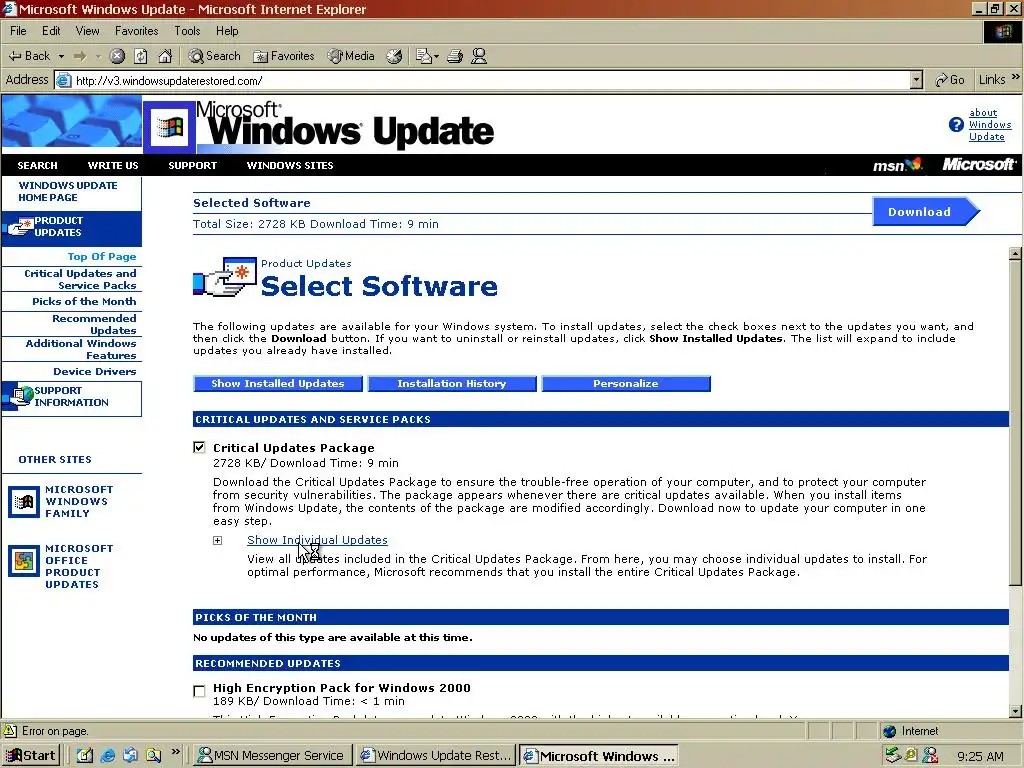Click the Back arrow toolbar button

28,56
